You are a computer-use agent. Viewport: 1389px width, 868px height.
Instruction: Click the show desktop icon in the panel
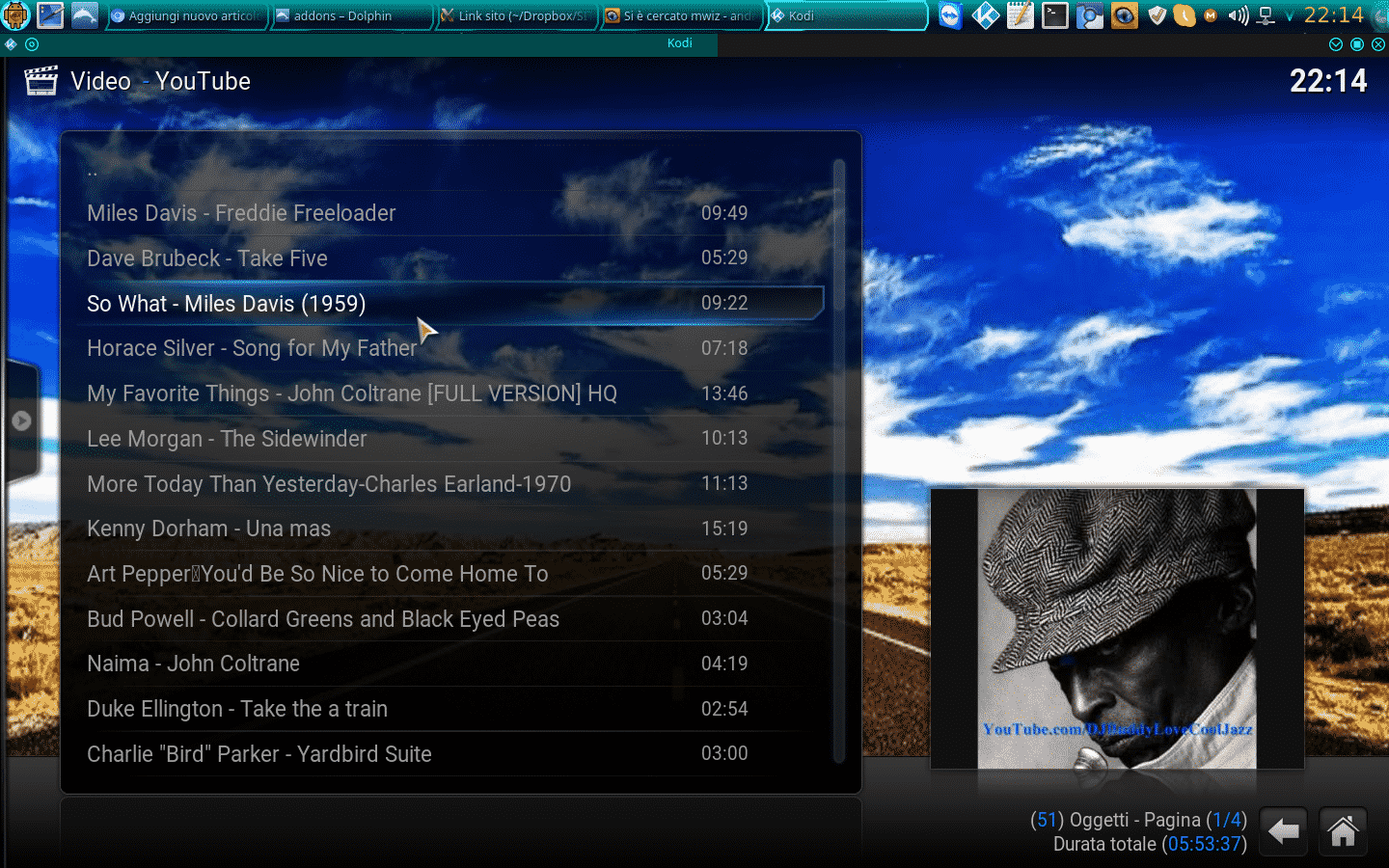(x=50, y=15)
